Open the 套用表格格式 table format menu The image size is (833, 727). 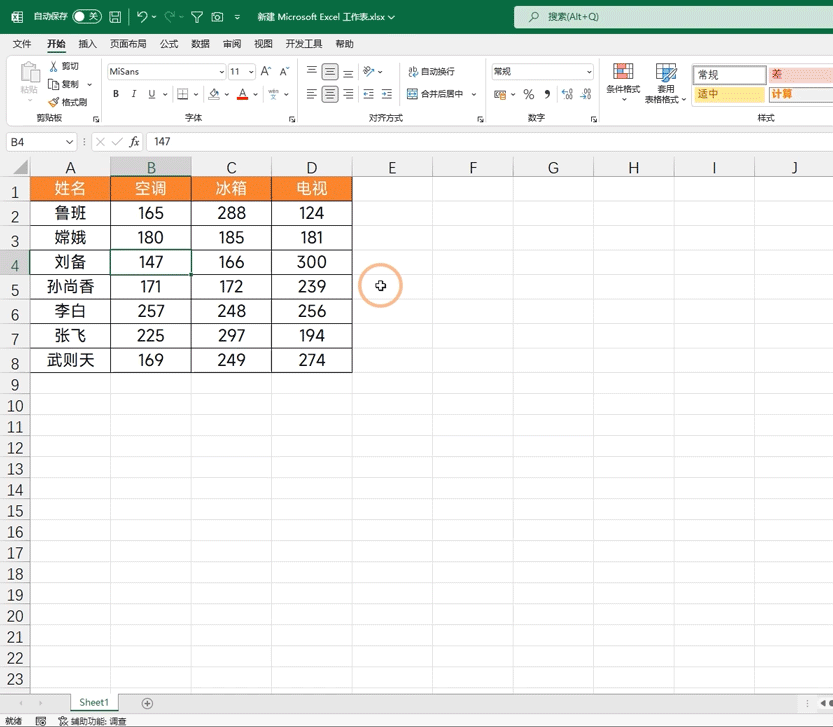[666, 82]
